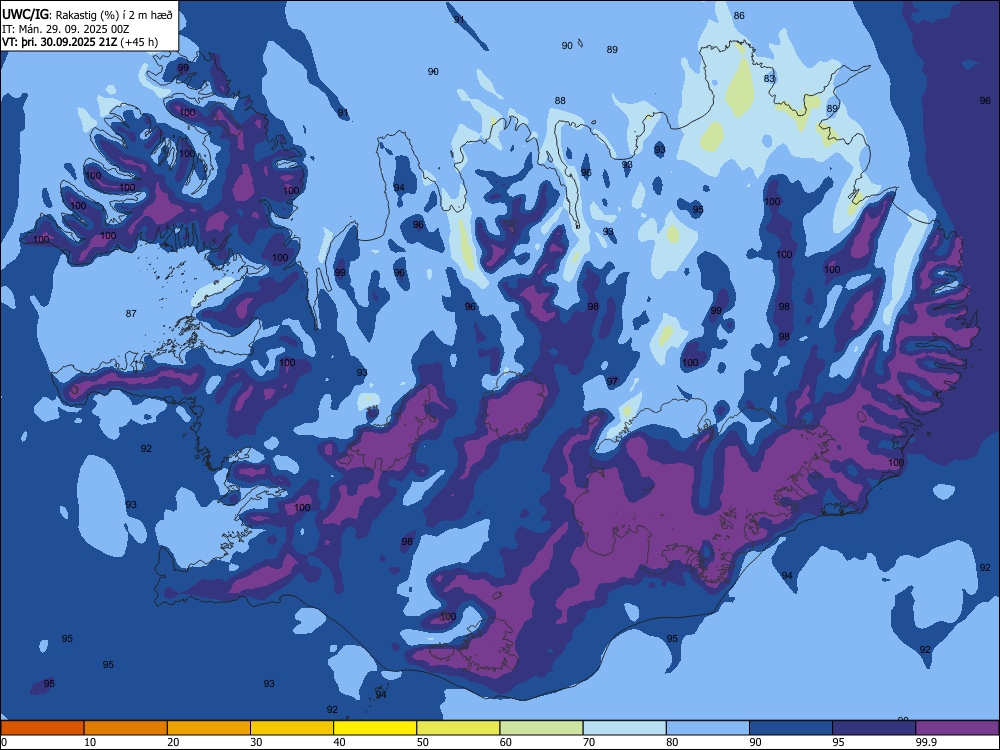1000x750 pixels.
Task: Click the '86' humidity value on the map
Action: (x=739, y=16)
